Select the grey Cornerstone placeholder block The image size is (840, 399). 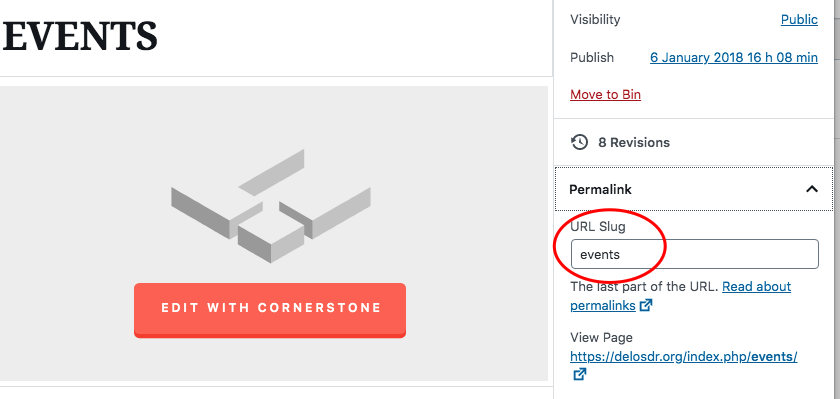click(x=274, y=234)
